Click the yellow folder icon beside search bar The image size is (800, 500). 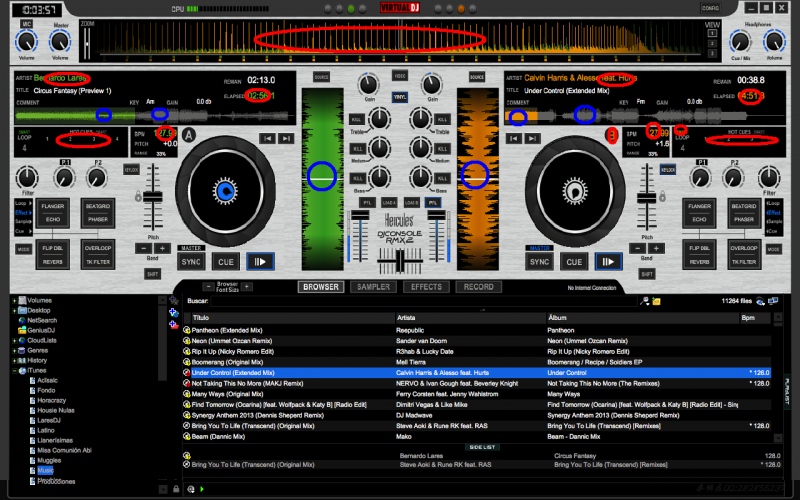pyautogui.click(x=656, y=302)
